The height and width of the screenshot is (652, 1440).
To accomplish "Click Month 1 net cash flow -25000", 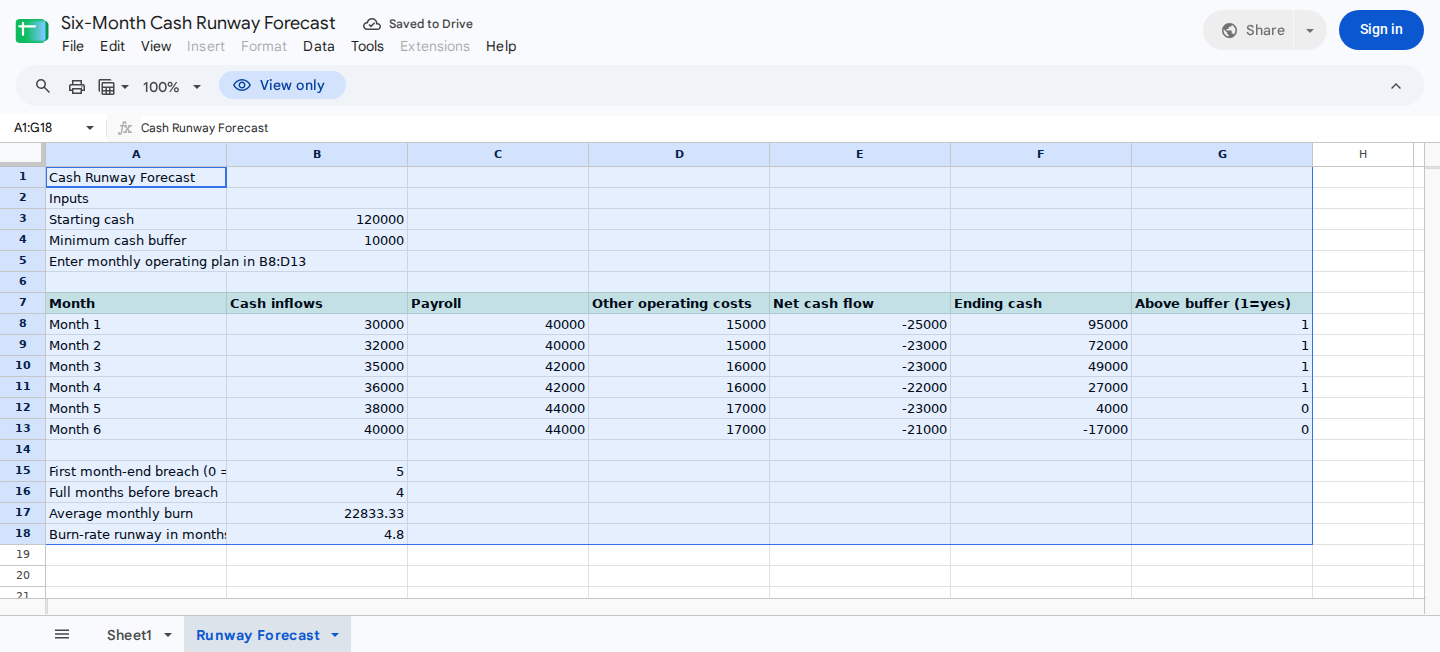I will click(860, 324).
